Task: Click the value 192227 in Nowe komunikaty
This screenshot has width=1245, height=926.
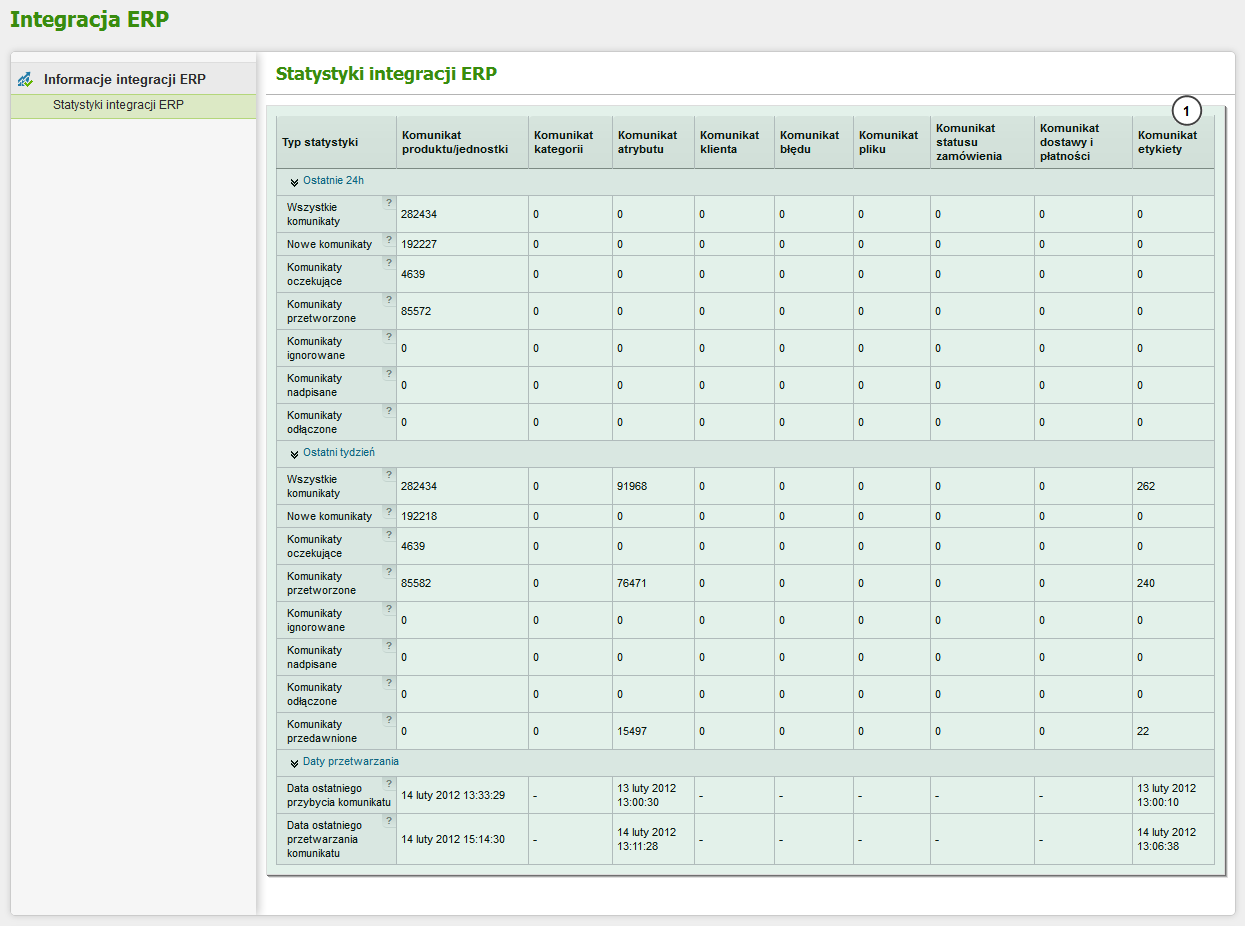Action: (x=419, y=244)
